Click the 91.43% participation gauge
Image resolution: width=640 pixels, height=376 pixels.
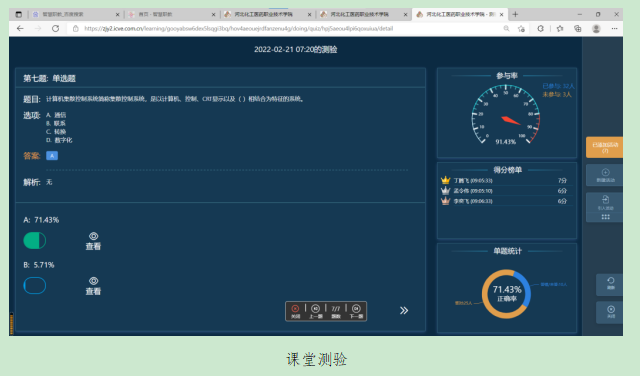tap(506, 115)
